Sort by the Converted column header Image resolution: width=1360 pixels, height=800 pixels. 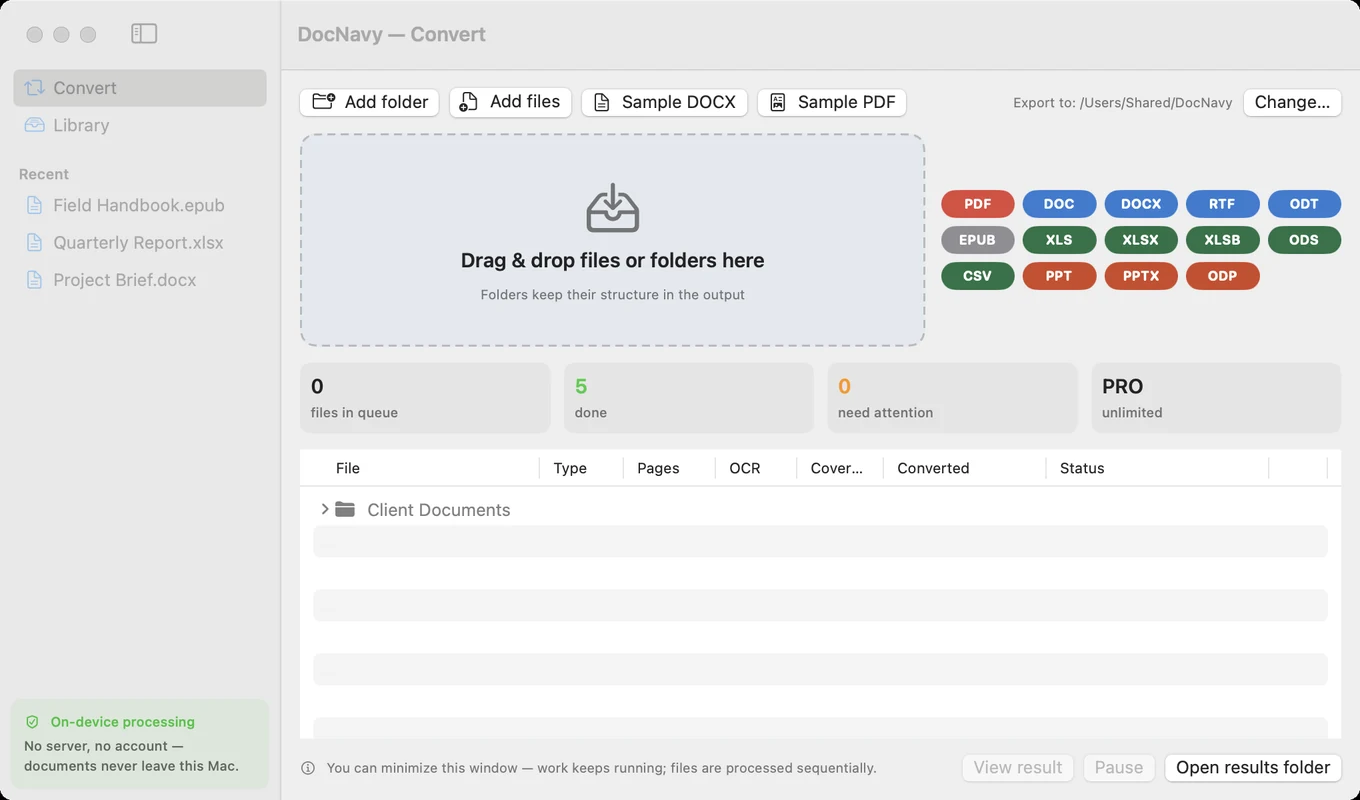click(933, 468)
